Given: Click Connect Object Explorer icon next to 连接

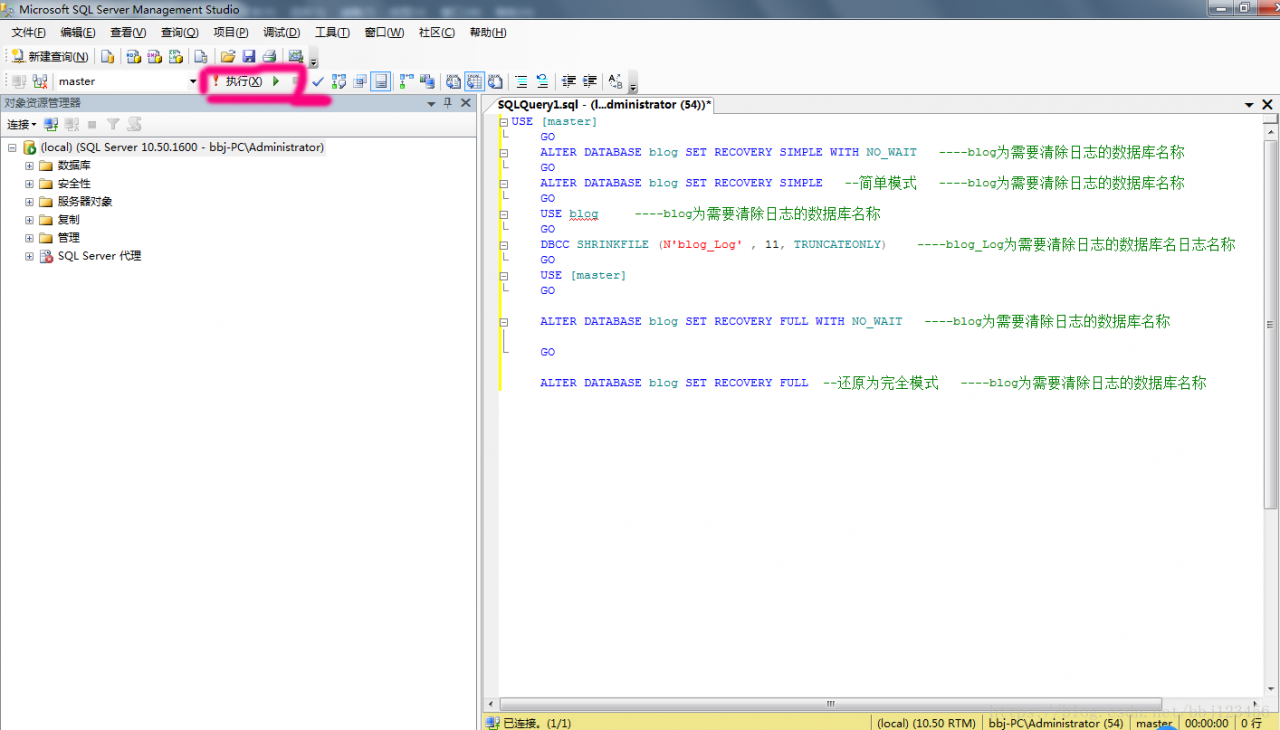Looking at the screenshot, I should [50, 124].
